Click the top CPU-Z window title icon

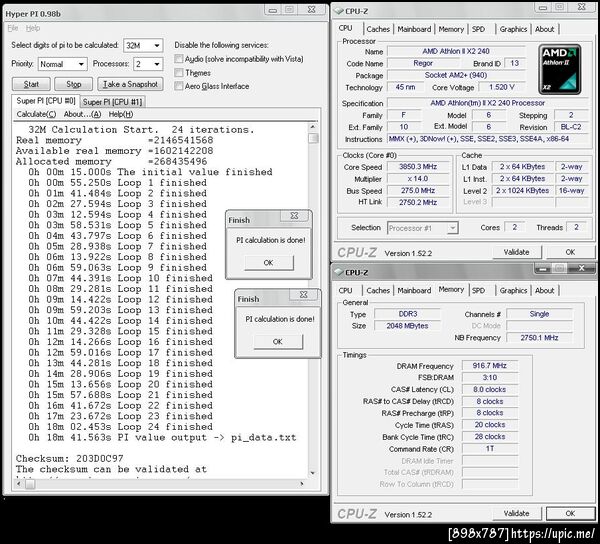click(339, 11)
